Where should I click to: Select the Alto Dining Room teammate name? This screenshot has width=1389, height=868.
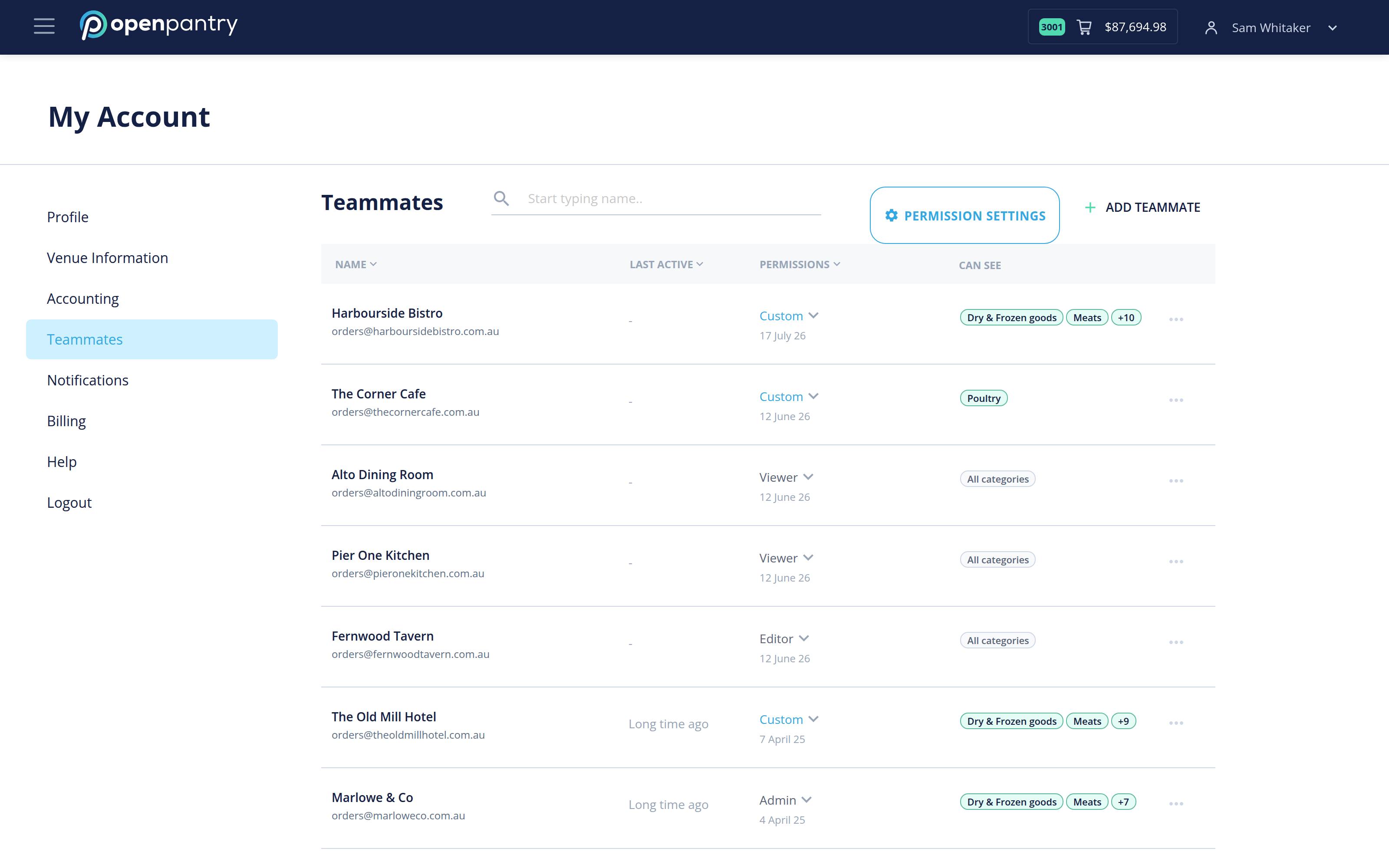coord(382,475)
